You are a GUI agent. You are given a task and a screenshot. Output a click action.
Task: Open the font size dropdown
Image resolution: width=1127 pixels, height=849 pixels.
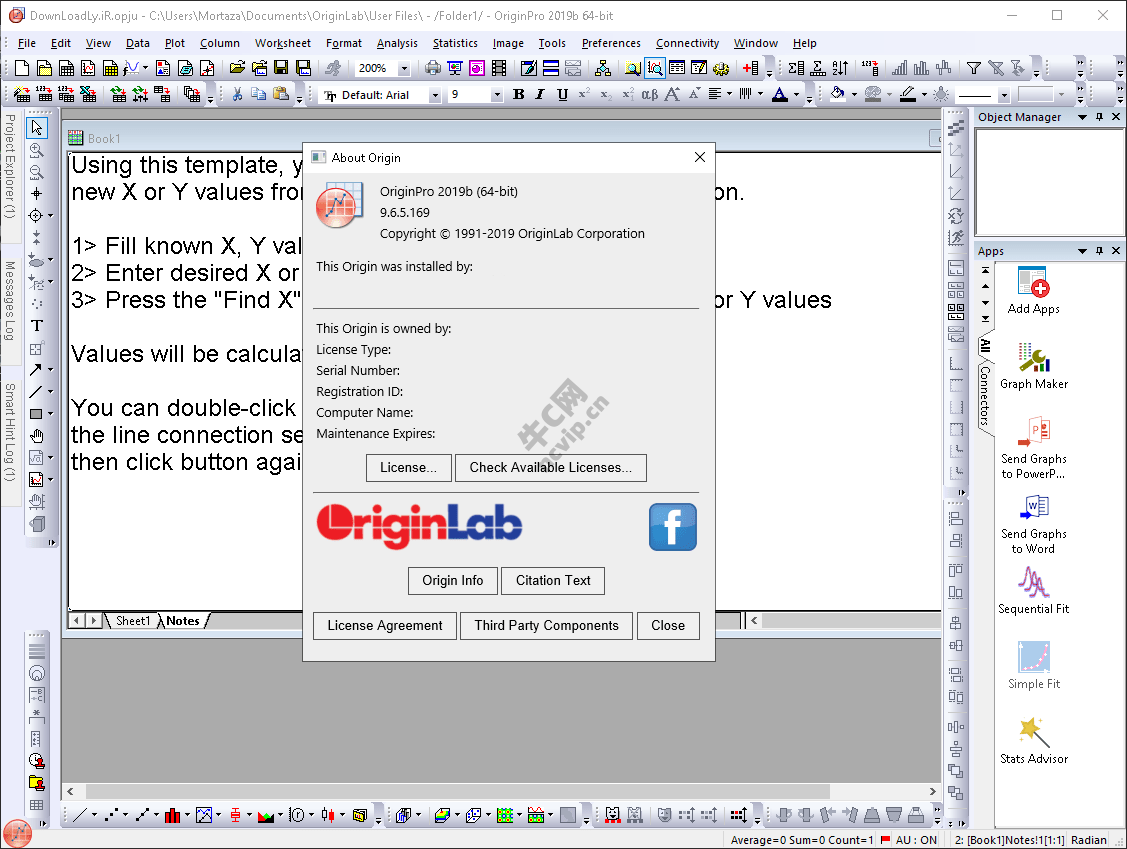(x=497, y=95)
